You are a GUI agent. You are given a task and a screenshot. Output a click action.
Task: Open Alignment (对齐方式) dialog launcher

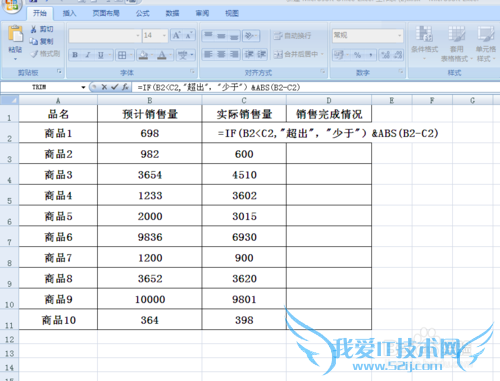[322, 72]
